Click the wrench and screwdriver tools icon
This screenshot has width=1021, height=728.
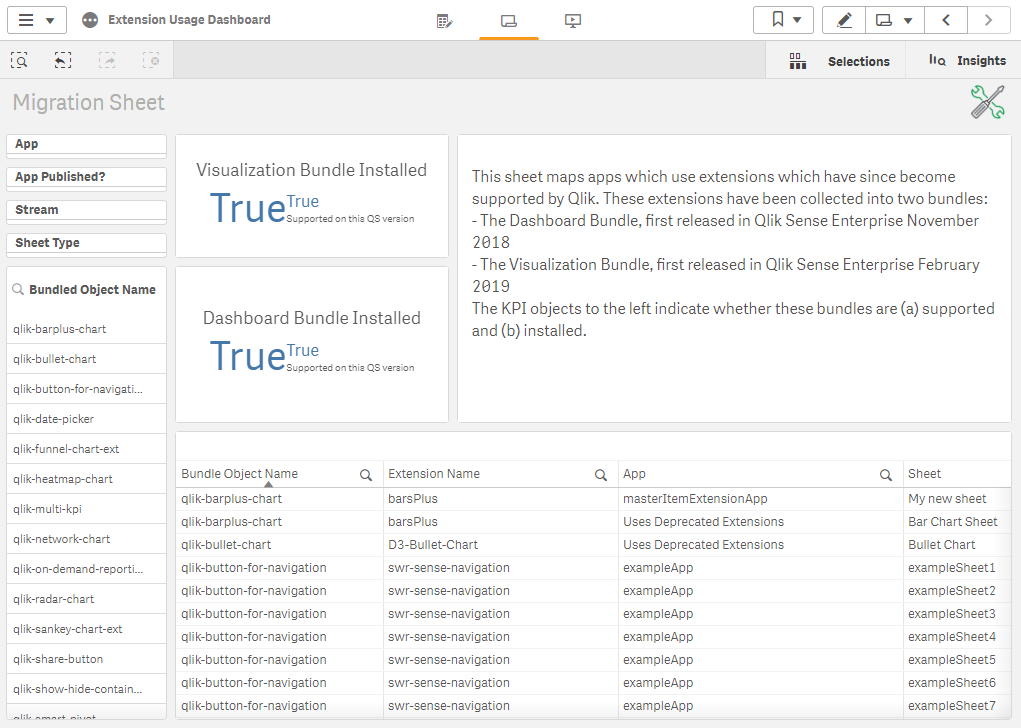click(988, 102)
